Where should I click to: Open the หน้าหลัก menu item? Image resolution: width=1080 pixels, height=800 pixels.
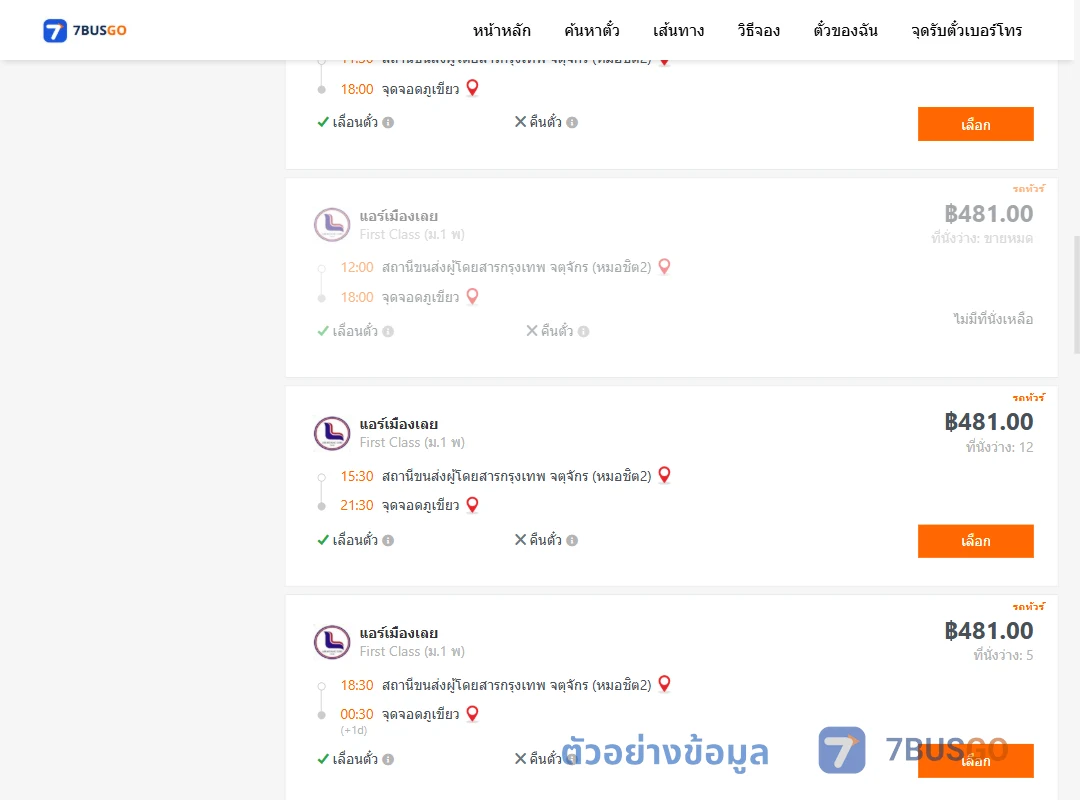coord(501,30)
